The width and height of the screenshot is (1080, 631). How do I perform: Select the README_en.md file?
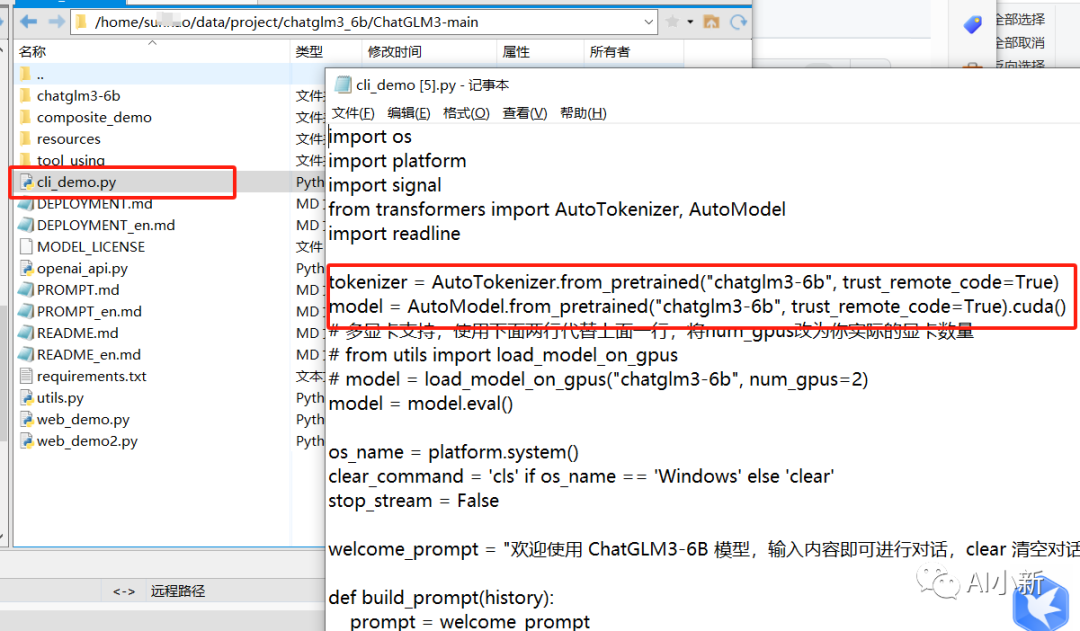pyautogui.click(x=88, y=355)
